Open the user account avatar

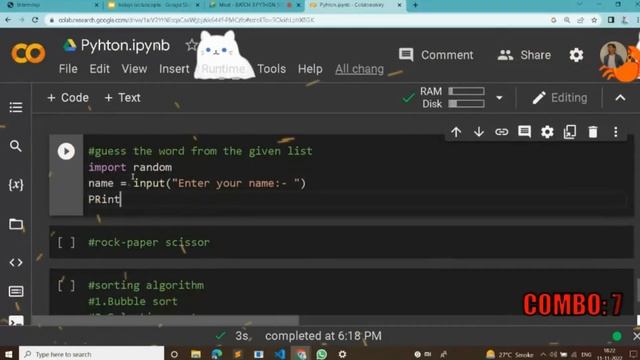click(x=613, y=55)
